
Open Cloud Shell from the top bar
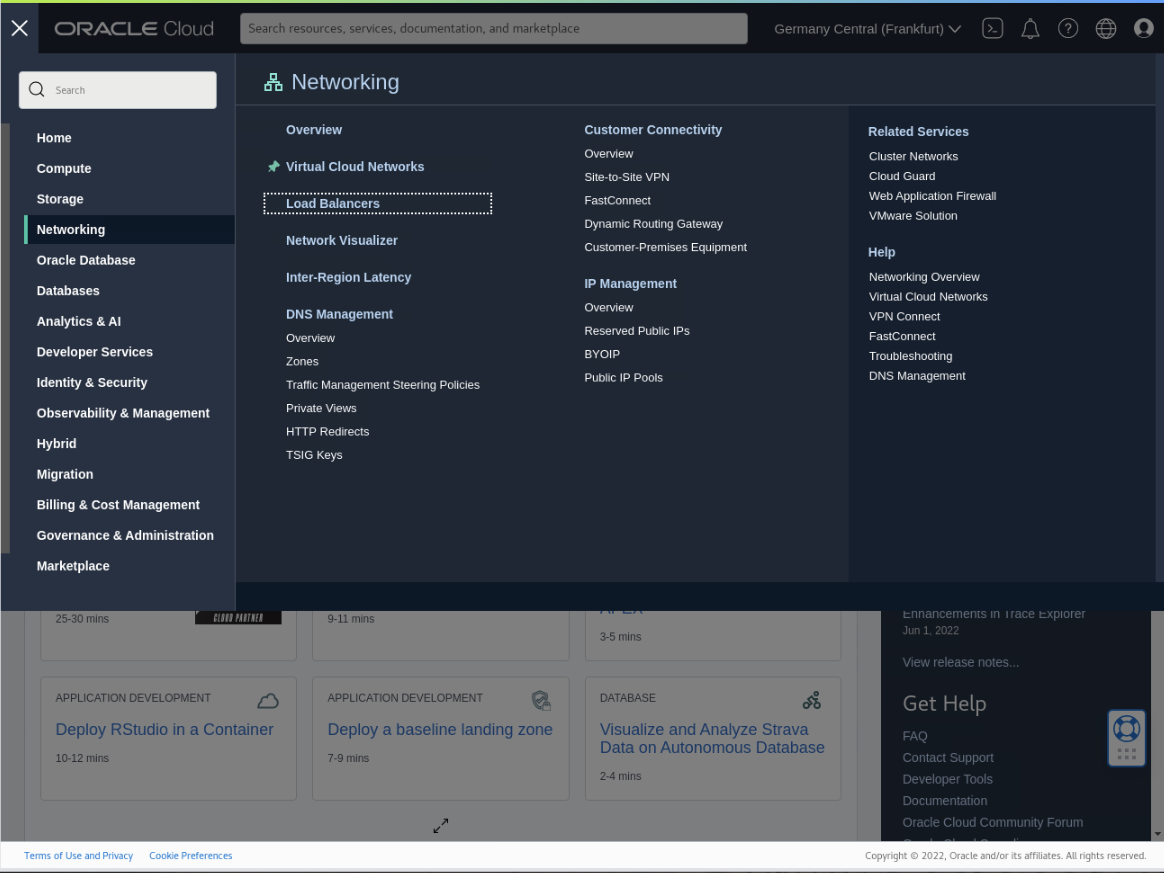click(x=992, y=28)
